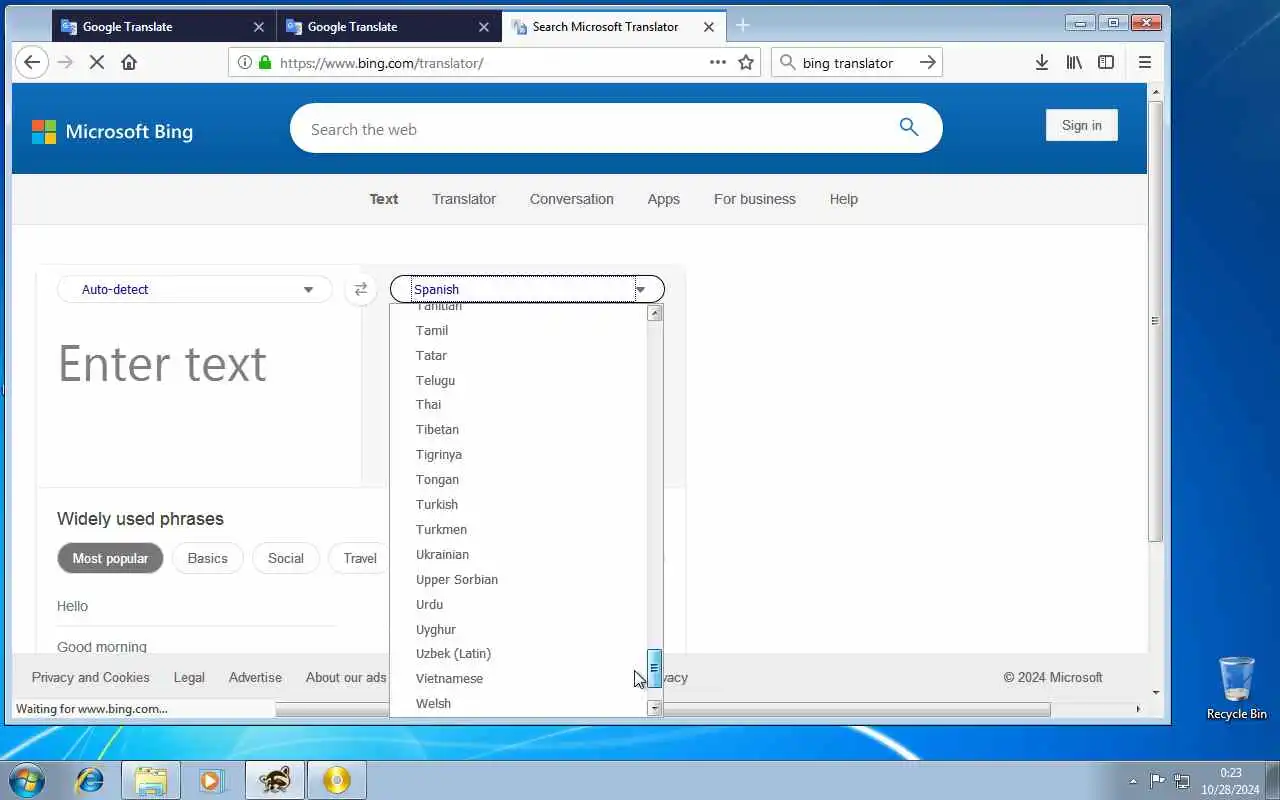
Task: Click the language list scrollbar thumb
Action: point(655,668)
